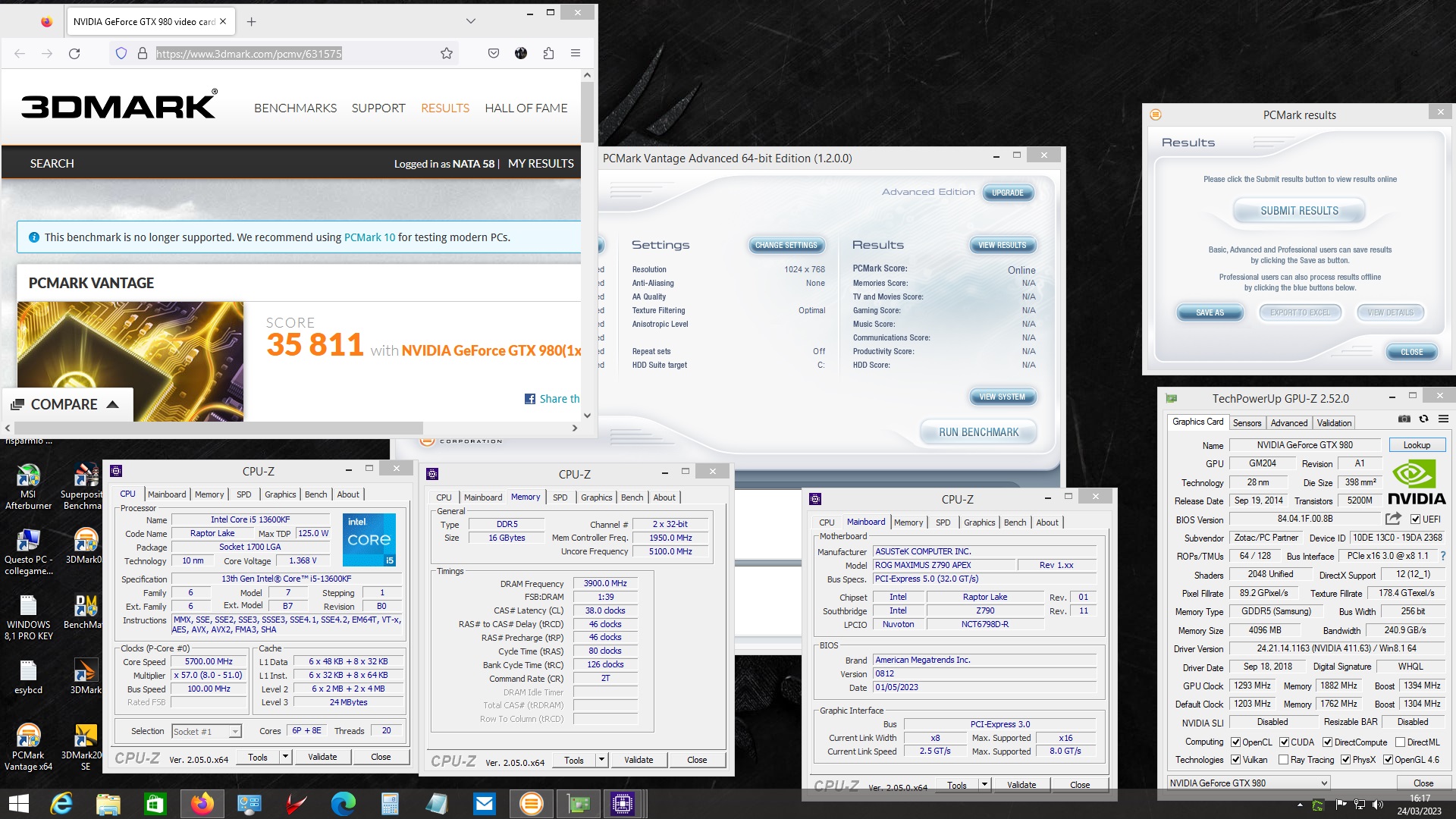Click the BIOS export share icon in GPU-Z
Screen dimensions: 1456x819
tap(1393, 519)
